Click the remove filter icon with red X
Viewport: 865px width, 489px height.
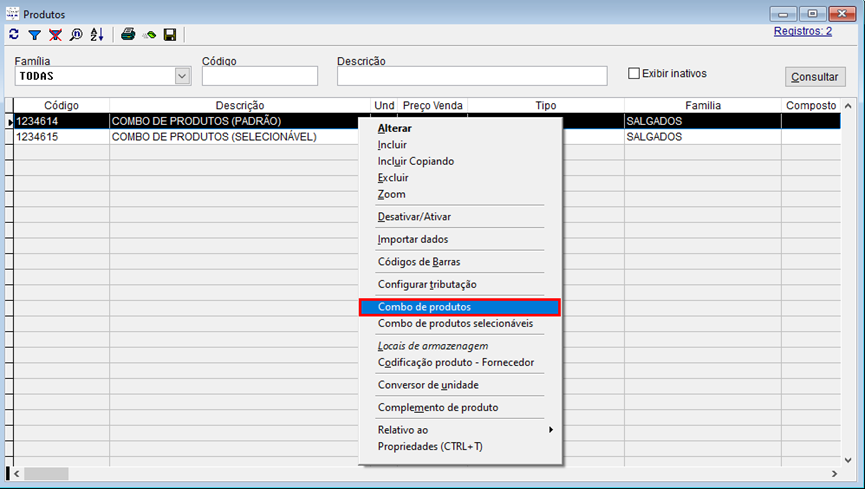coord(55,35)
